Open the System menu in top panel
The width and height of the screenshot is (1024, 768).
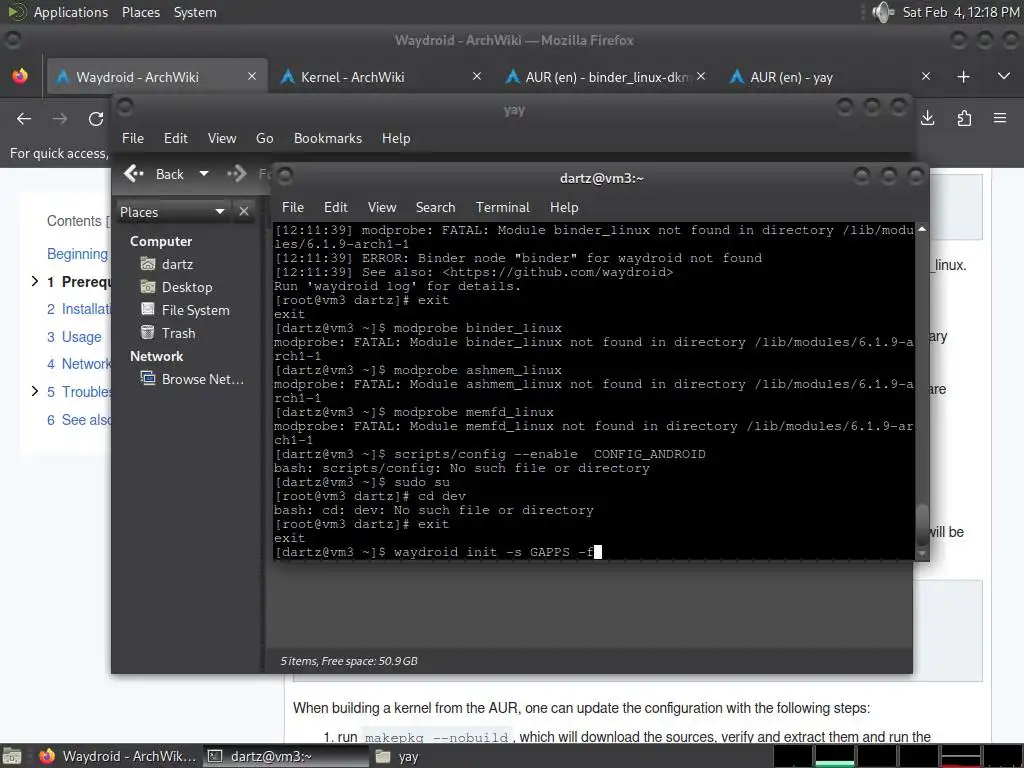click(x=195, y=12)
